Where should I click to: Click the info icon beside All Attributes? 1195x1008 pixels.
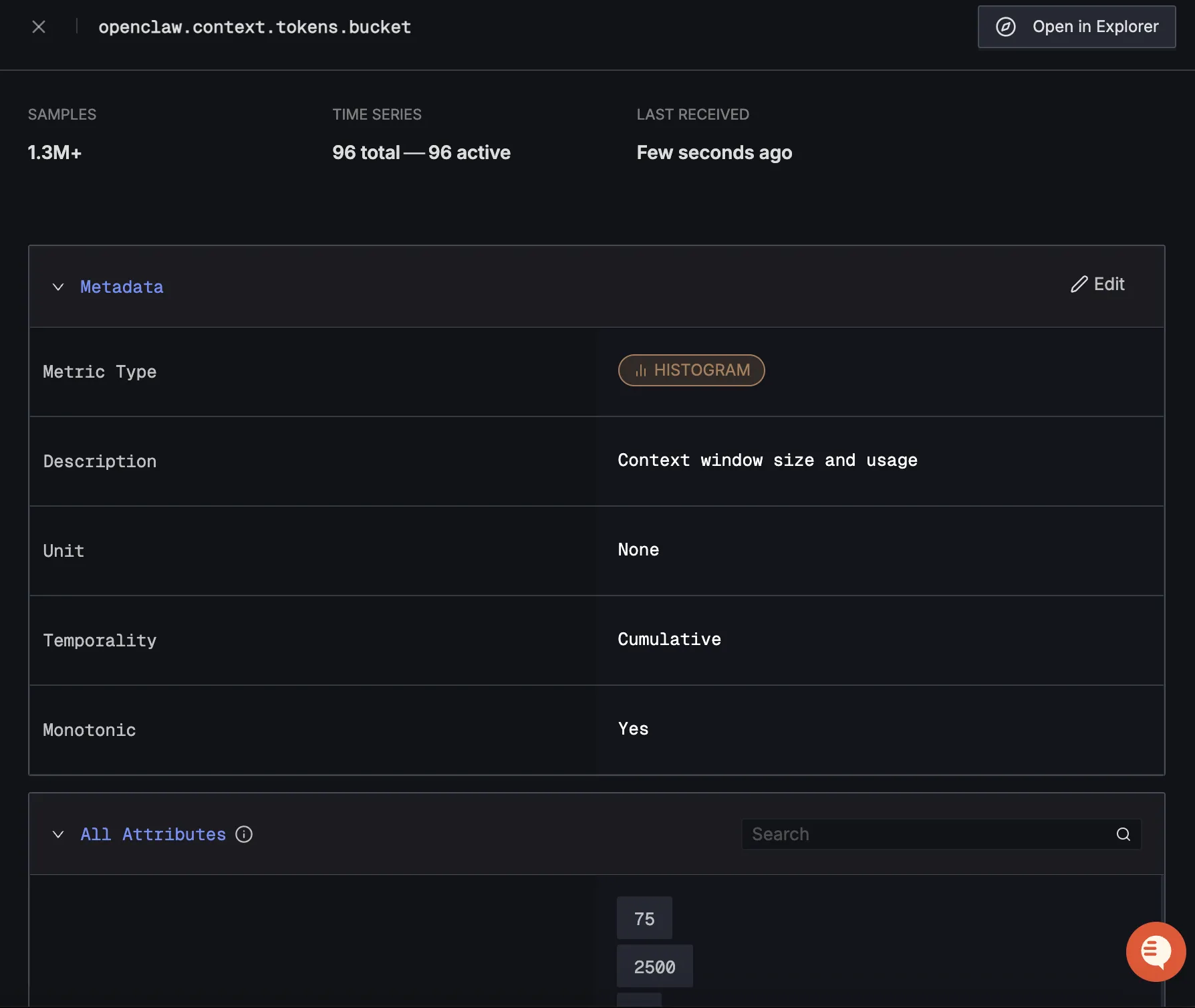(x=244, y=834)
